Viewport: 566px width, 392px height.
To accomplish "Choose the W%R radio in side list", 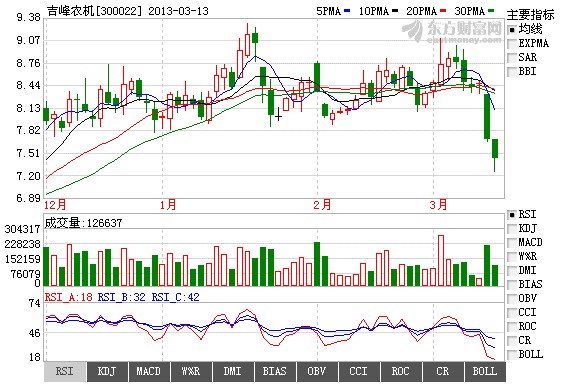I will pyautogui.click(x=512, y=257).
